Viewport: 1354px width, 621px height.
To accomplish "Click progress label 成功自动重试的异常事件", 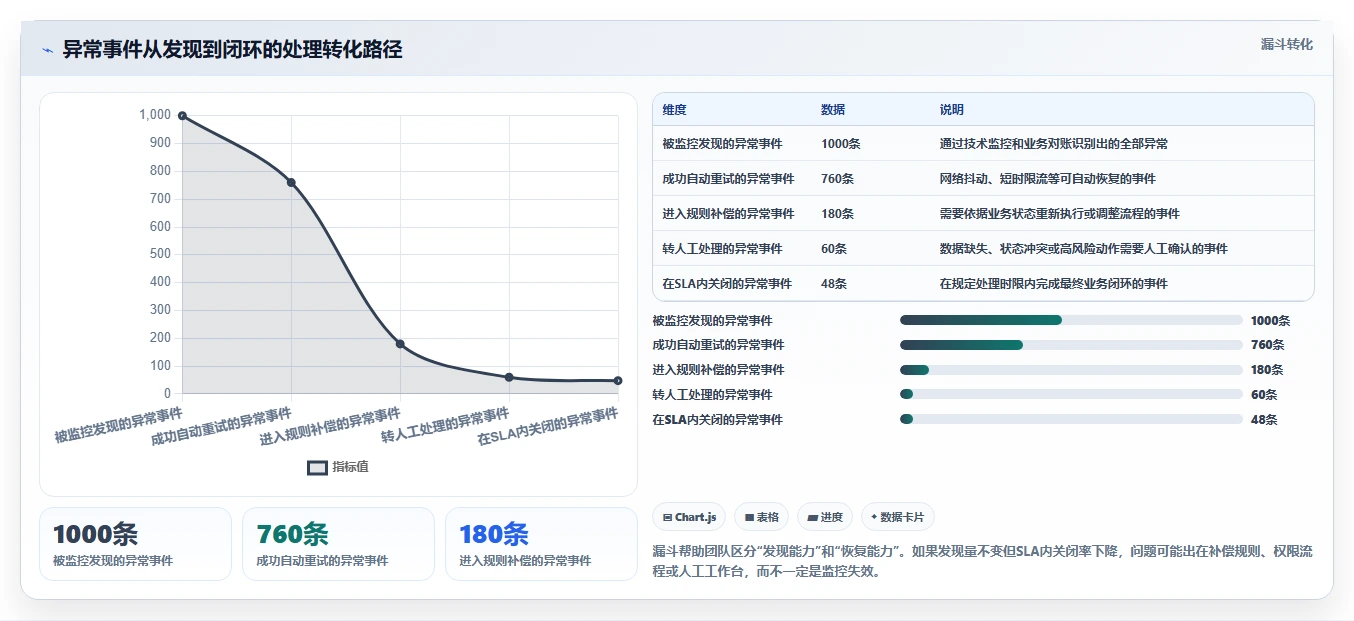I will pyautogui.click(x=718, y=345).
